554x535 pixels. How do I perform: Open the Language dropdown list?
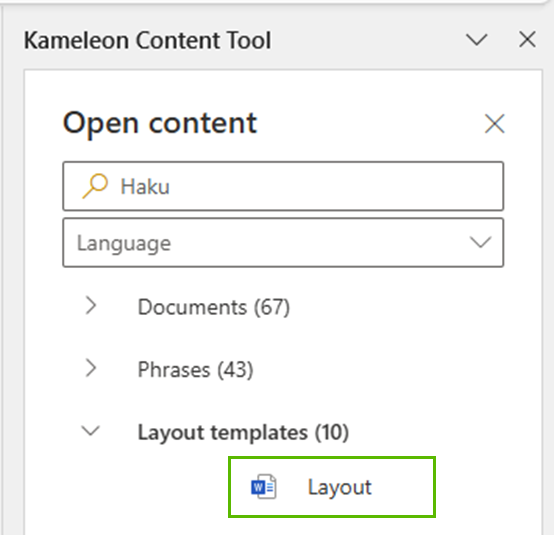click(283, 243)
